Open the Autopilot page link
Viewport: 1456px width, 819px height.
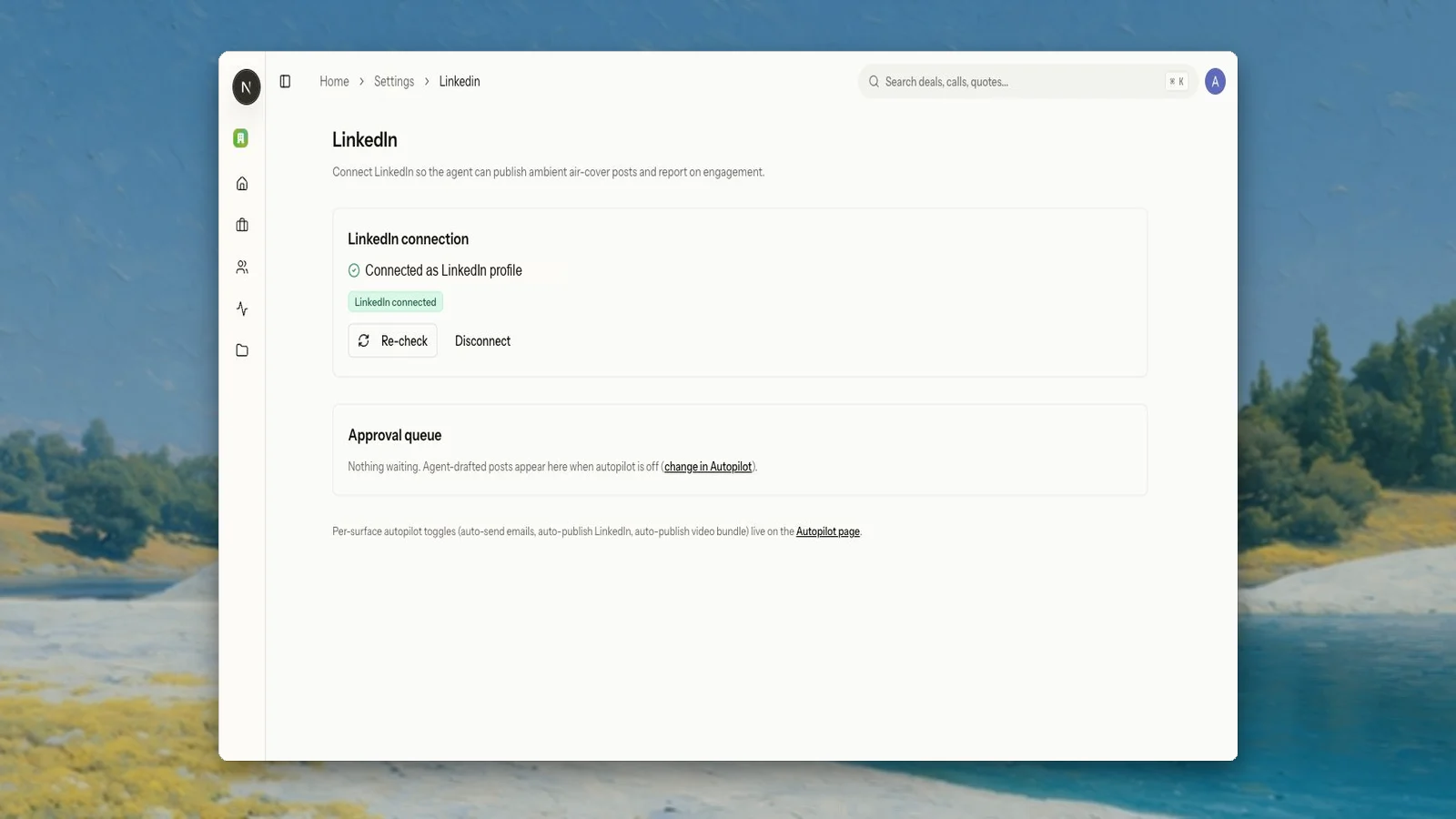pos(828,531)
